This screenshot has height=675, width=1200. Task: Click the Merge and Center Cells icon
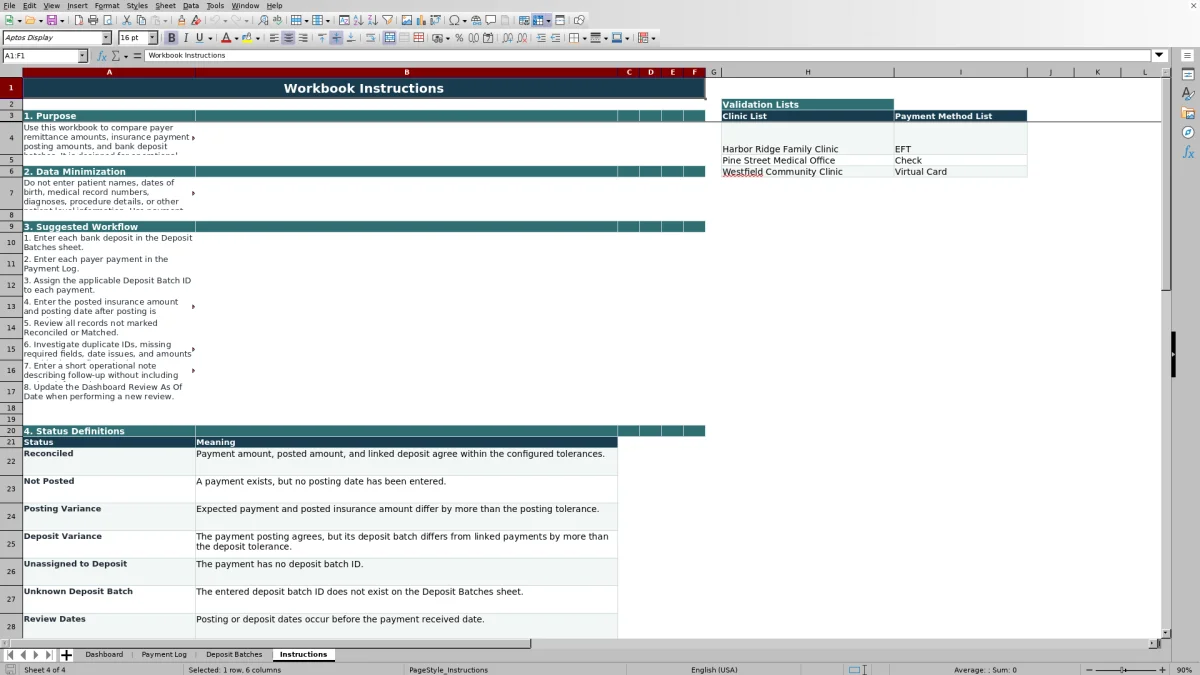coord(390,38)
